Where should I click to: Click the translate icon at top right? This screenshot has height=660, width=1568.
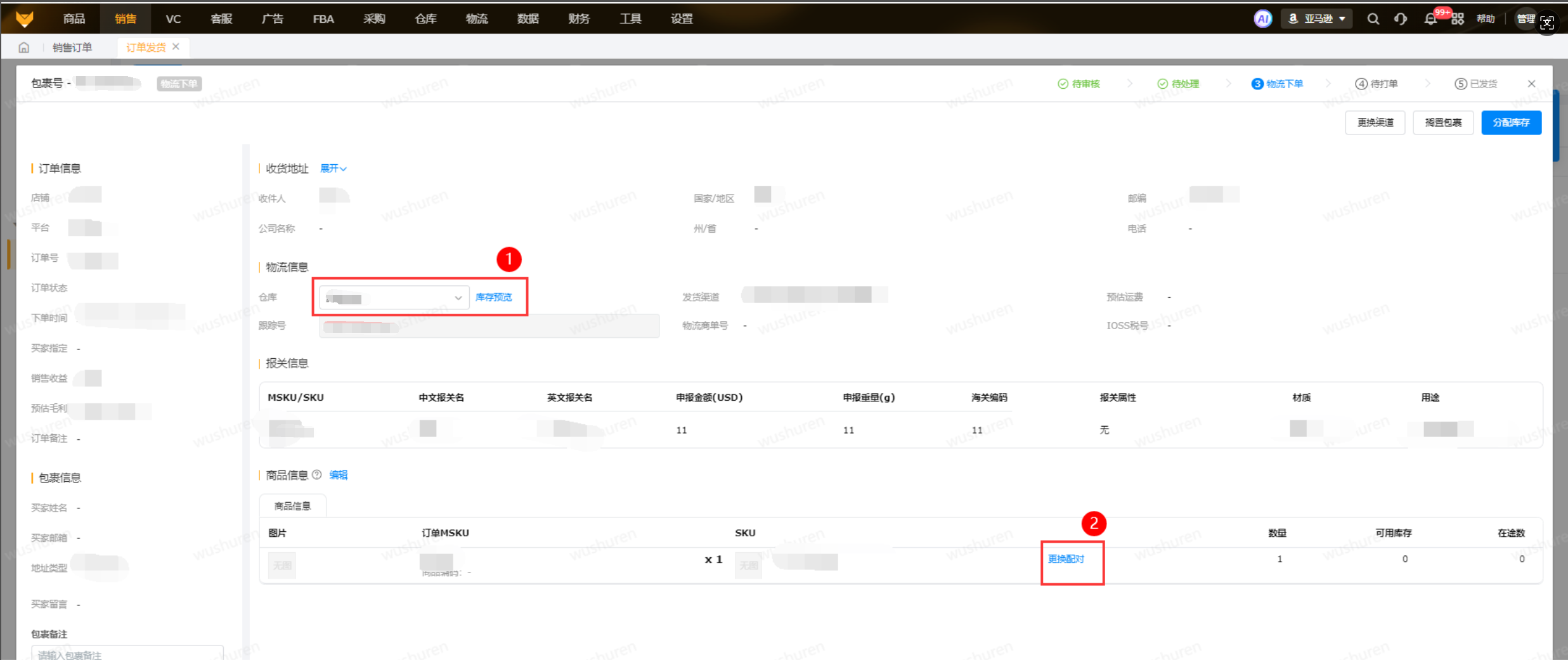click(1547, 23)
